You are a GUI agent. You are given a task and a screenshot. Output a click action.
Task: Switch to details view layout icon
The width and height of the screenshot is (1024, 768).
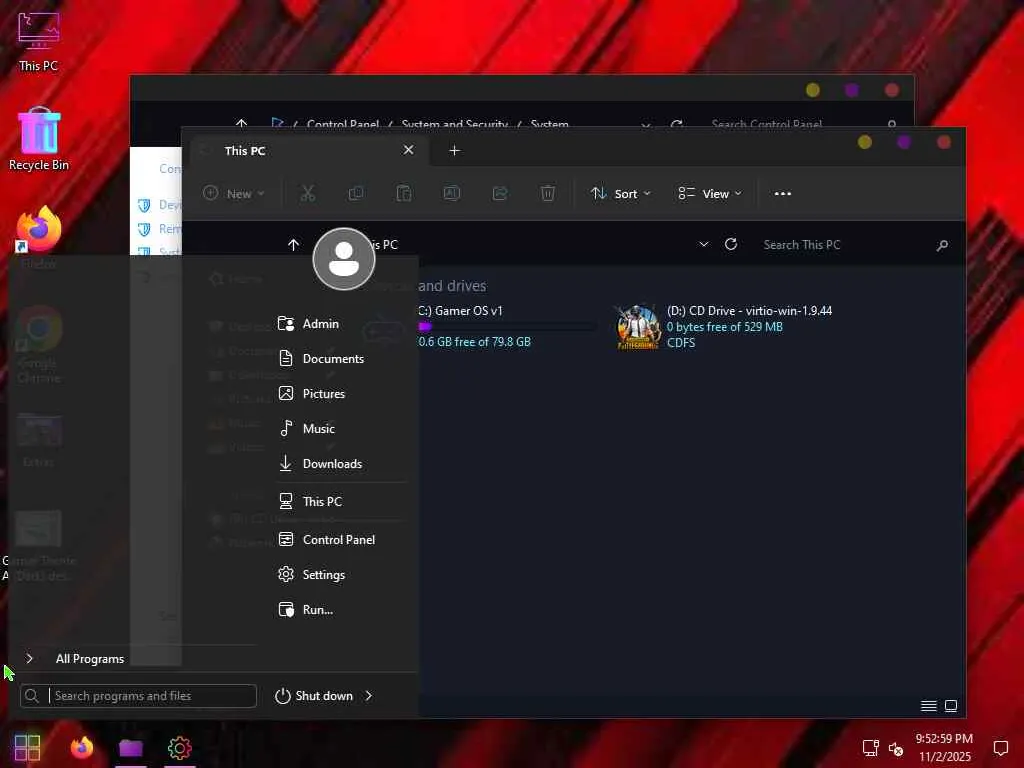click(x=928, y=705)
